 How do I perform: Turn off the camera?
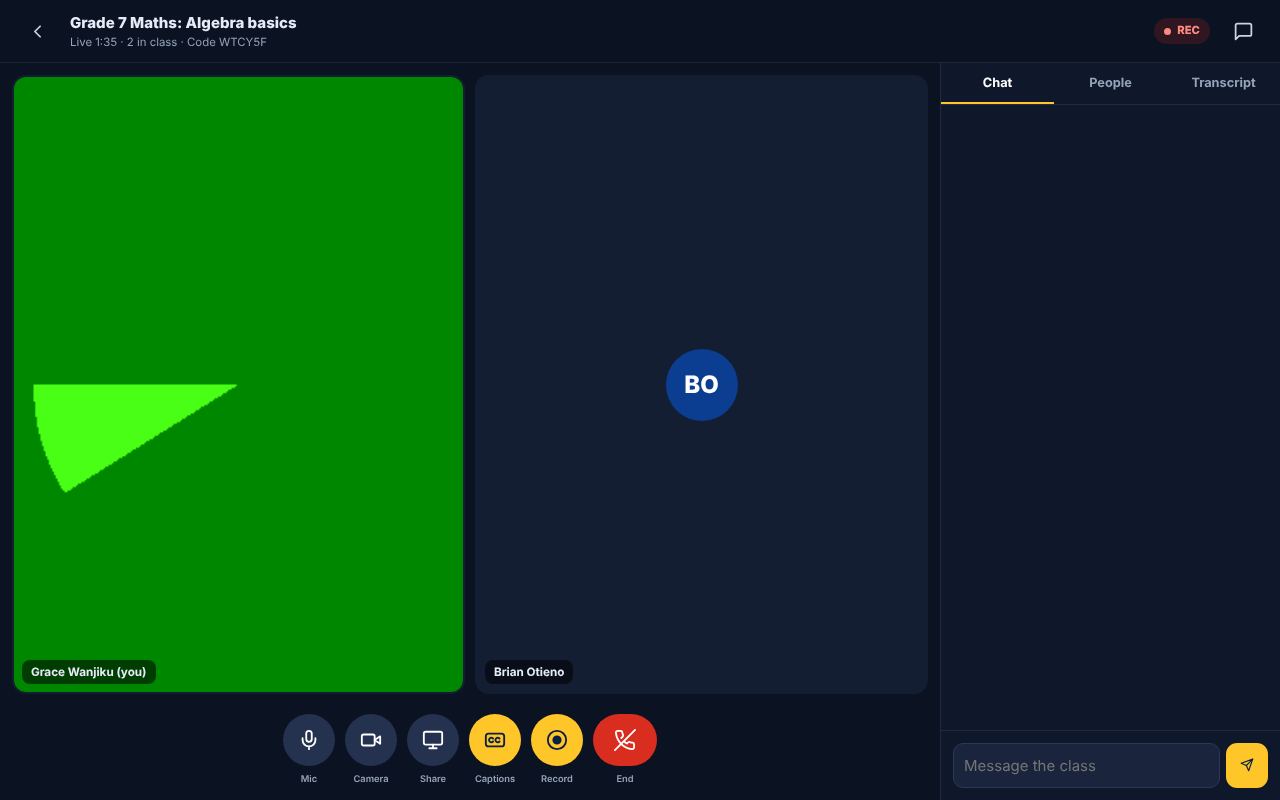click(x=371, y=740)
